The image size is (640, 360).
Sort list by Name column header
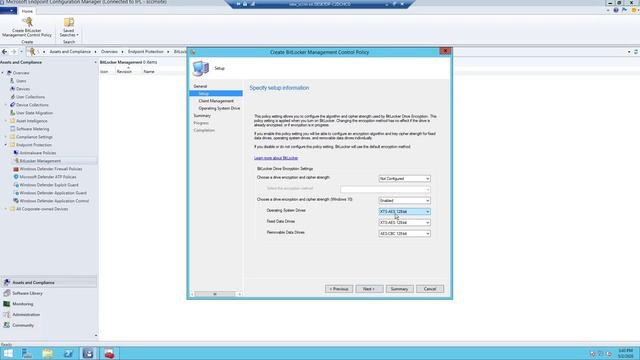(x=149, y=71)
